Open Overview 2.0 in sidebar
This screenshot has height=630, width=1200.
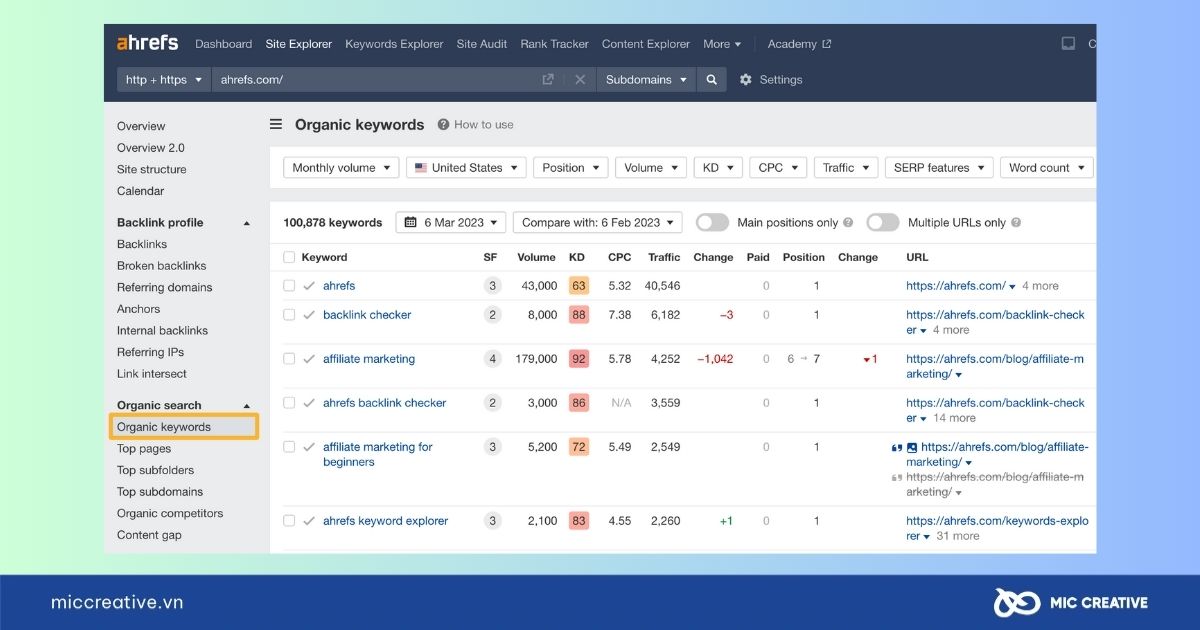click(151, 148)
